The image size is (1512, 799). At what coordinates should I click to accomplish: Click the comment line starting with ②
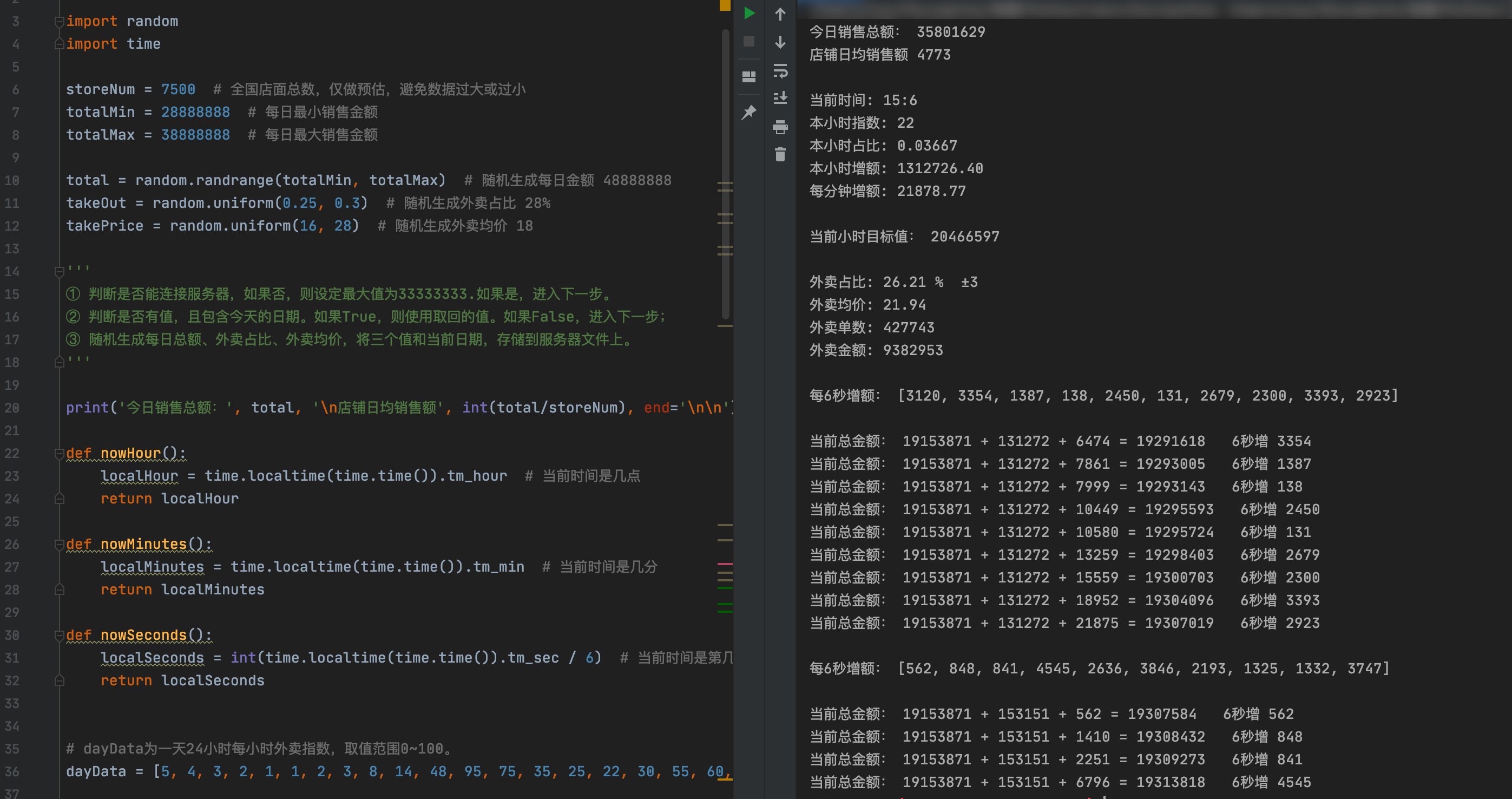click(366, 317)
